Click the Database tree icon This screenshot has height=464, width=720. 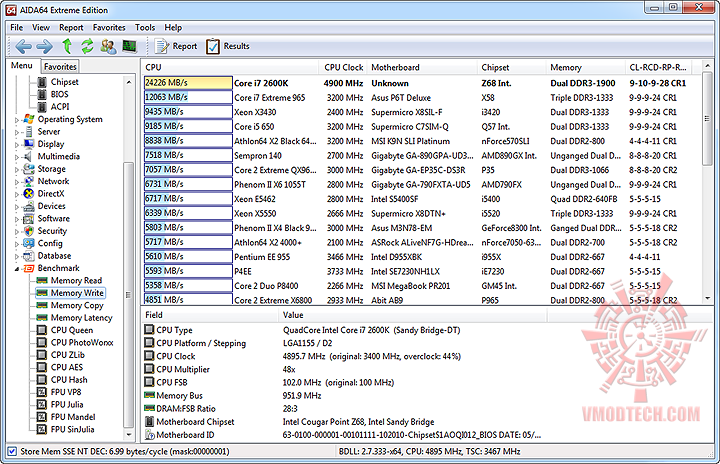click(x=29, y=256)
